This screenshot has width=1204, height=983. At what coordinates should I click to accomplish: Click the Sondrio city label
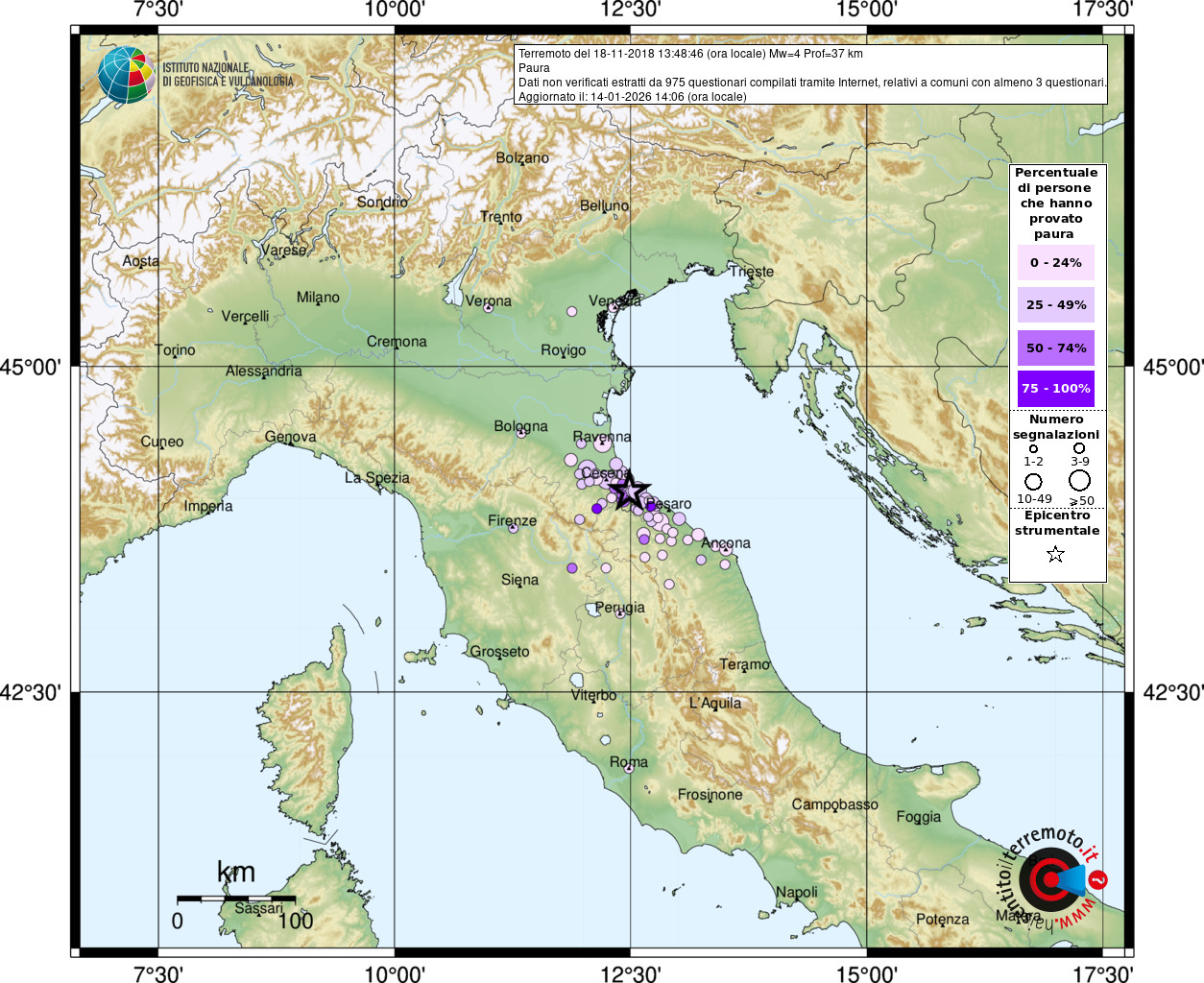(382, 202)
